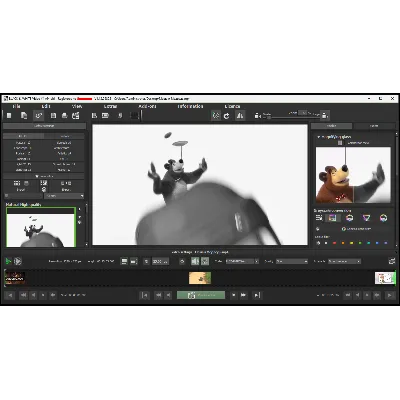Open the File menu
400x400 pixels.
tap(16, 106)
